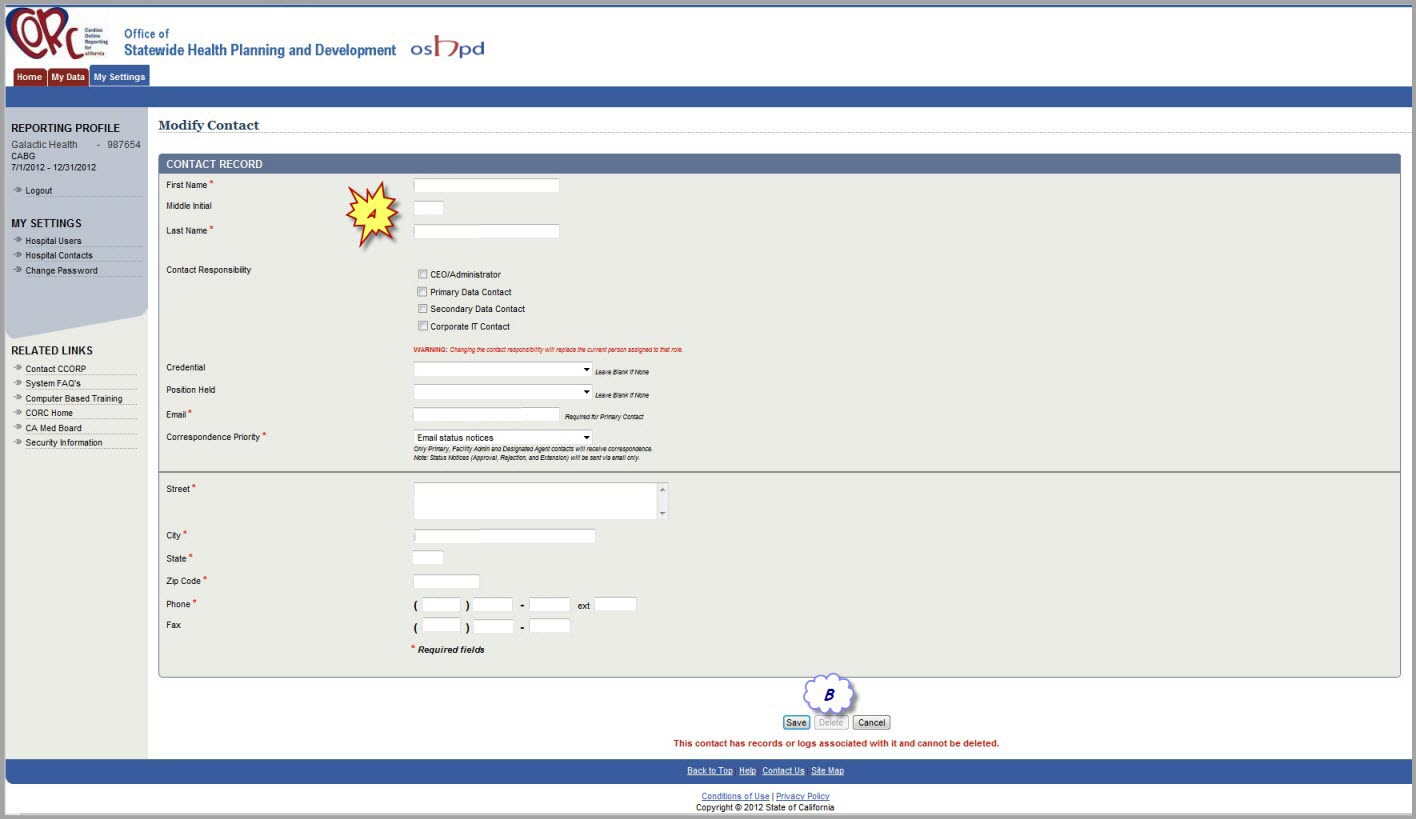Open the Correspondence Priority dropdown
The image size is (1416, 819).
(503, 437)
